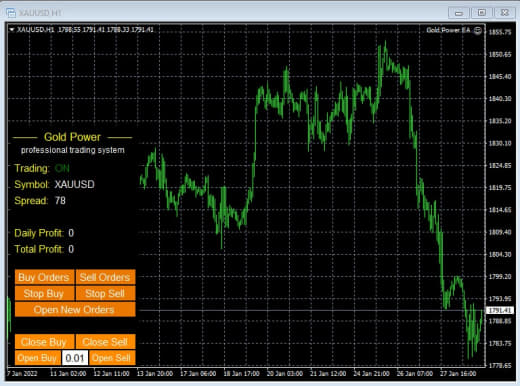Click the chart window icon in title bar
Viewport: 520px width, 386px height.
[11, 13]
